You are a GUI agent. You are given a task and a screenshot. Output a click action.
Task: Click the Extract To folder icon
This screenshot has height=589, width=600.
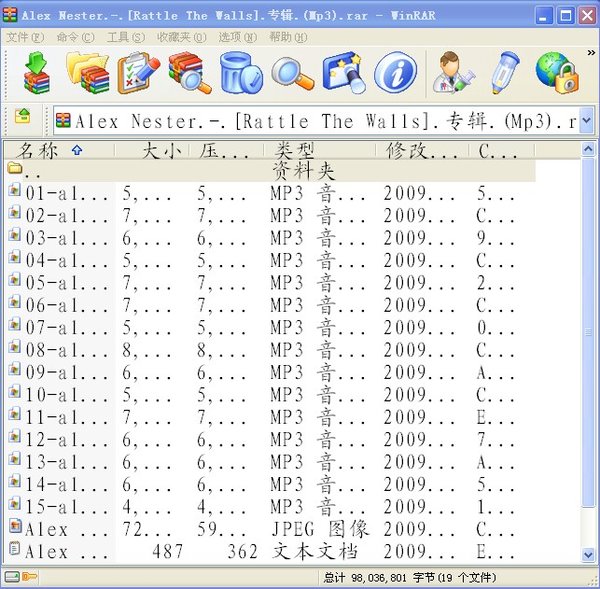point(88,73)
